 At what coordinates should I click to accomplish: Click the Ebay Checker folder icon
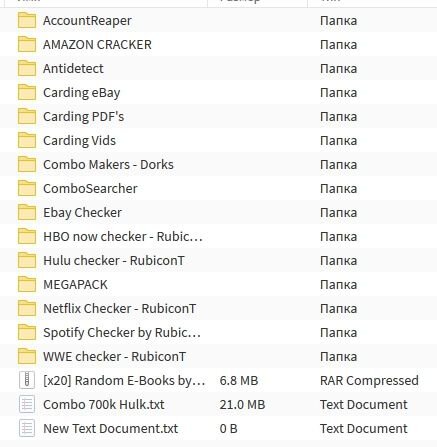pyautogui.click(x=27, y=212)
